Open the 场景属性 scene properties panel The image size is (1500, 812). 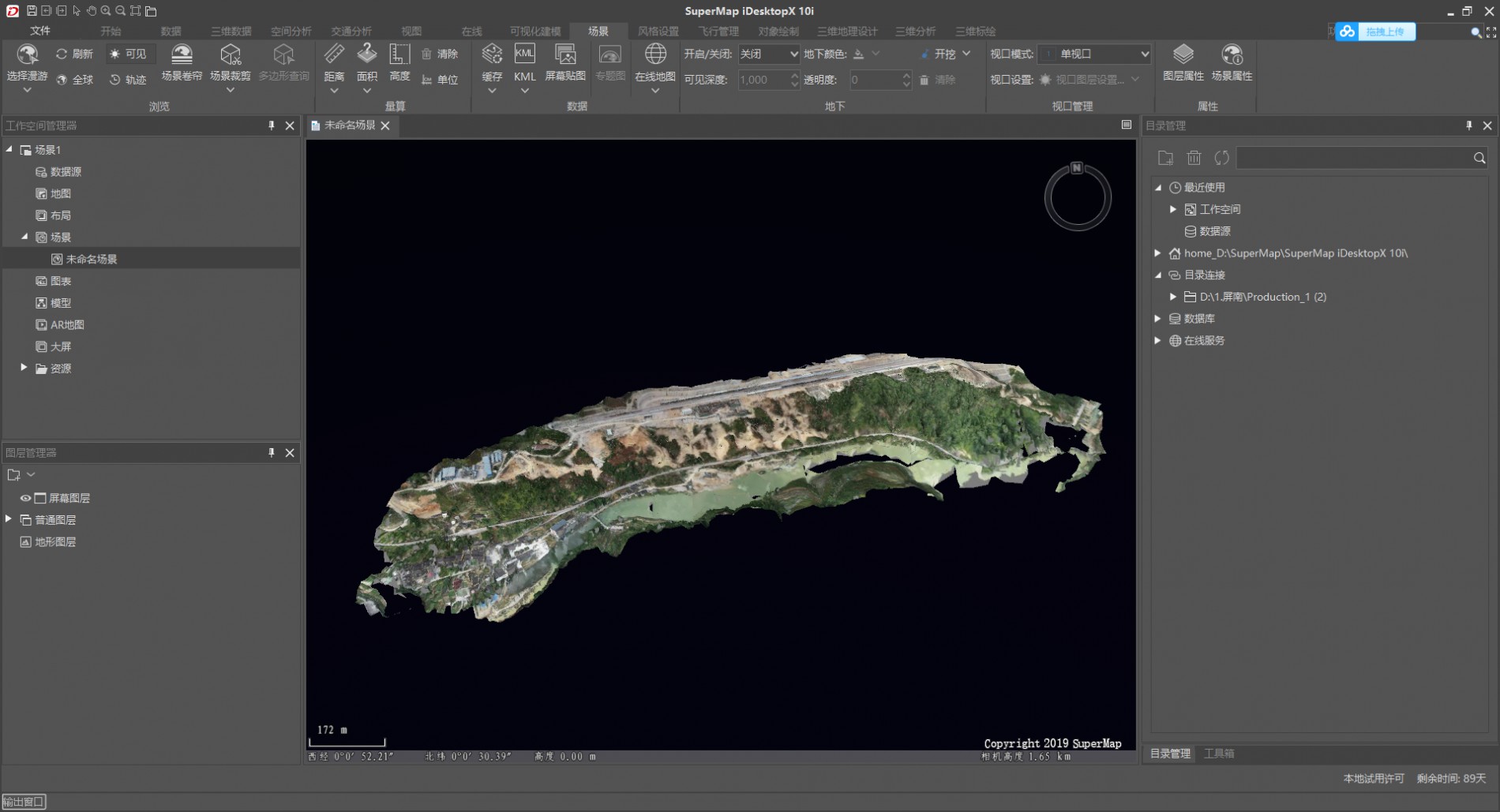click(x=1232, y=62)
